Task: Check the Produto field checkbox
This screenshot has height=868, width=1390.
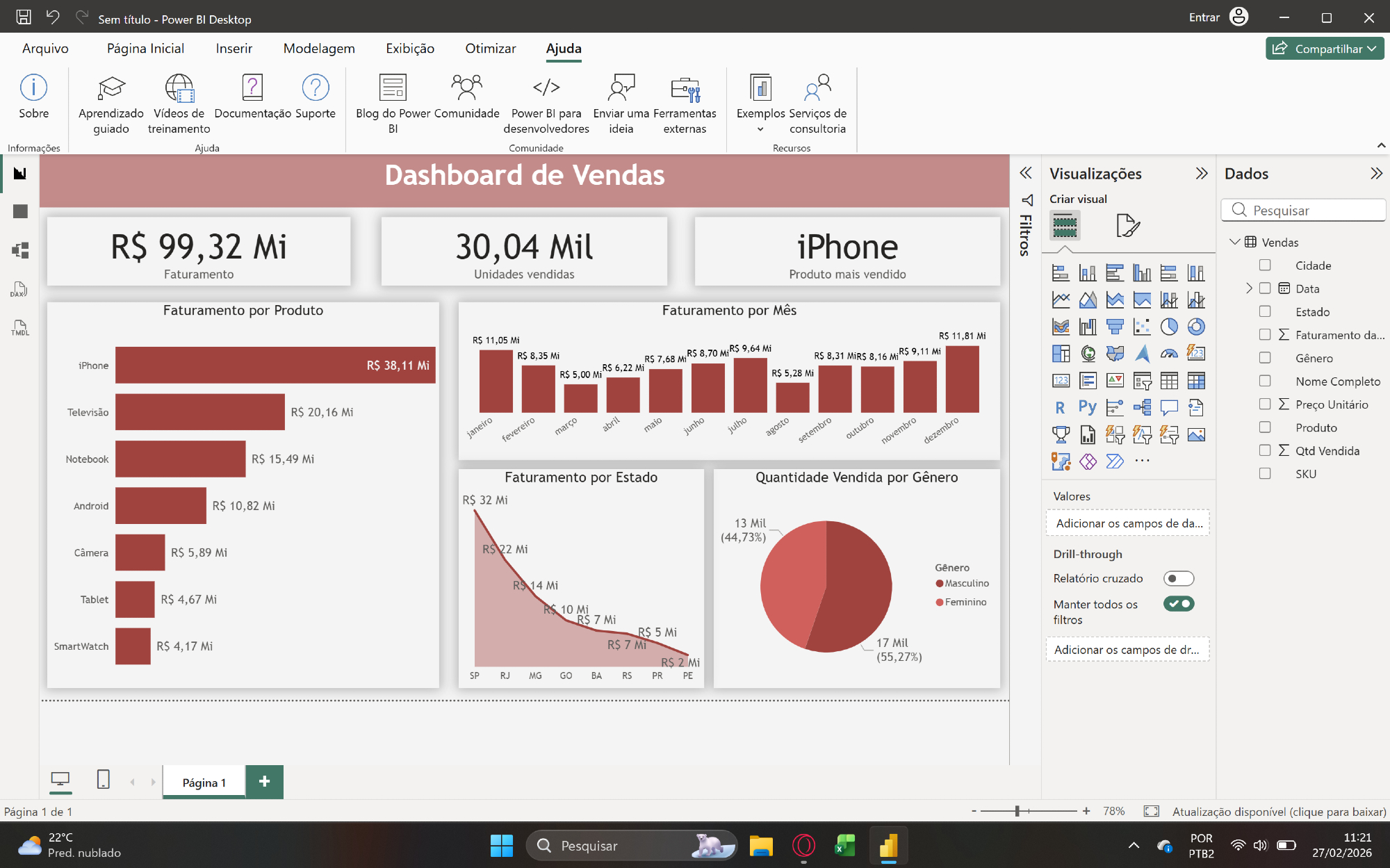Action: pyautogui.click(x=1265, y=427)
